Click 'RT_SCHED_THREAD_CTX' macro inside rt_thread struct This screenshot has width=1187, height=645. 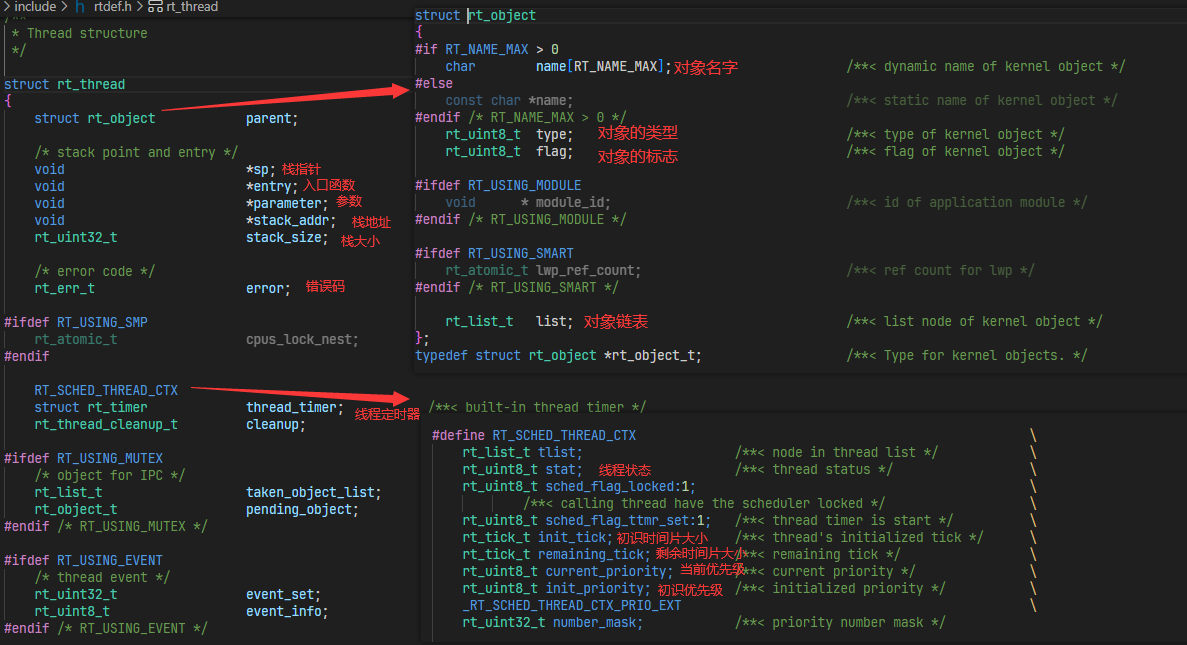106,390
